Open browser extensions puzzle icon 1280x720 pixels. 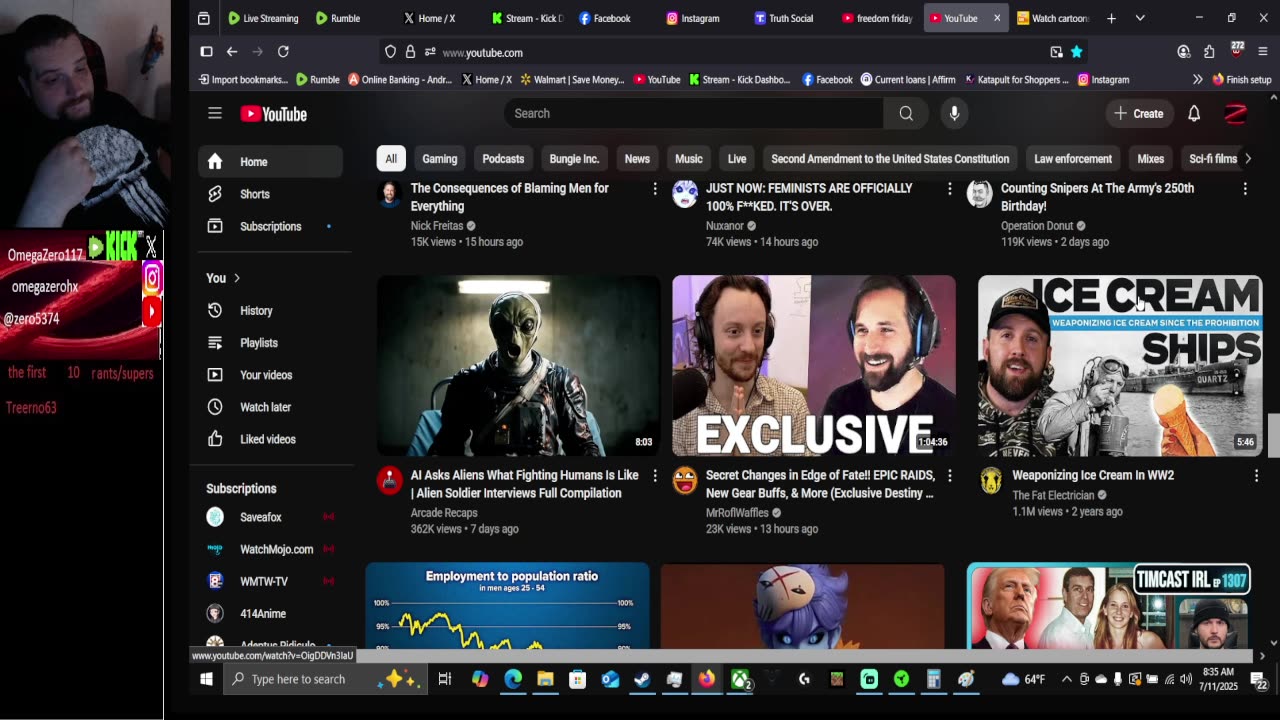1209,52
